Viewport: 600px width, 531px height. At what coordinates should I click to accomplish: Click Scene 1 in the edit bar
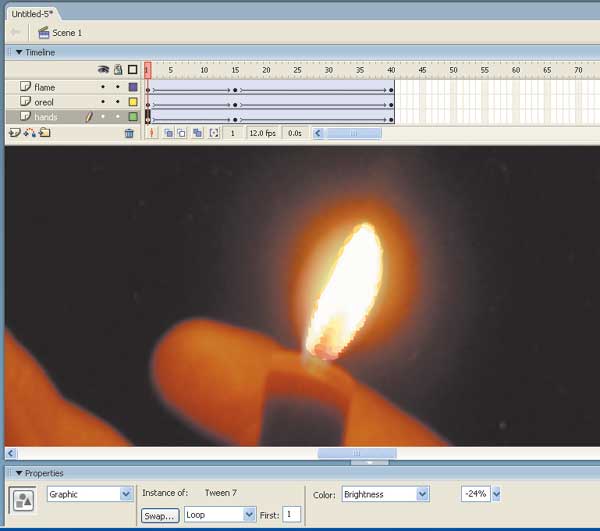click(x=60, y=33)
